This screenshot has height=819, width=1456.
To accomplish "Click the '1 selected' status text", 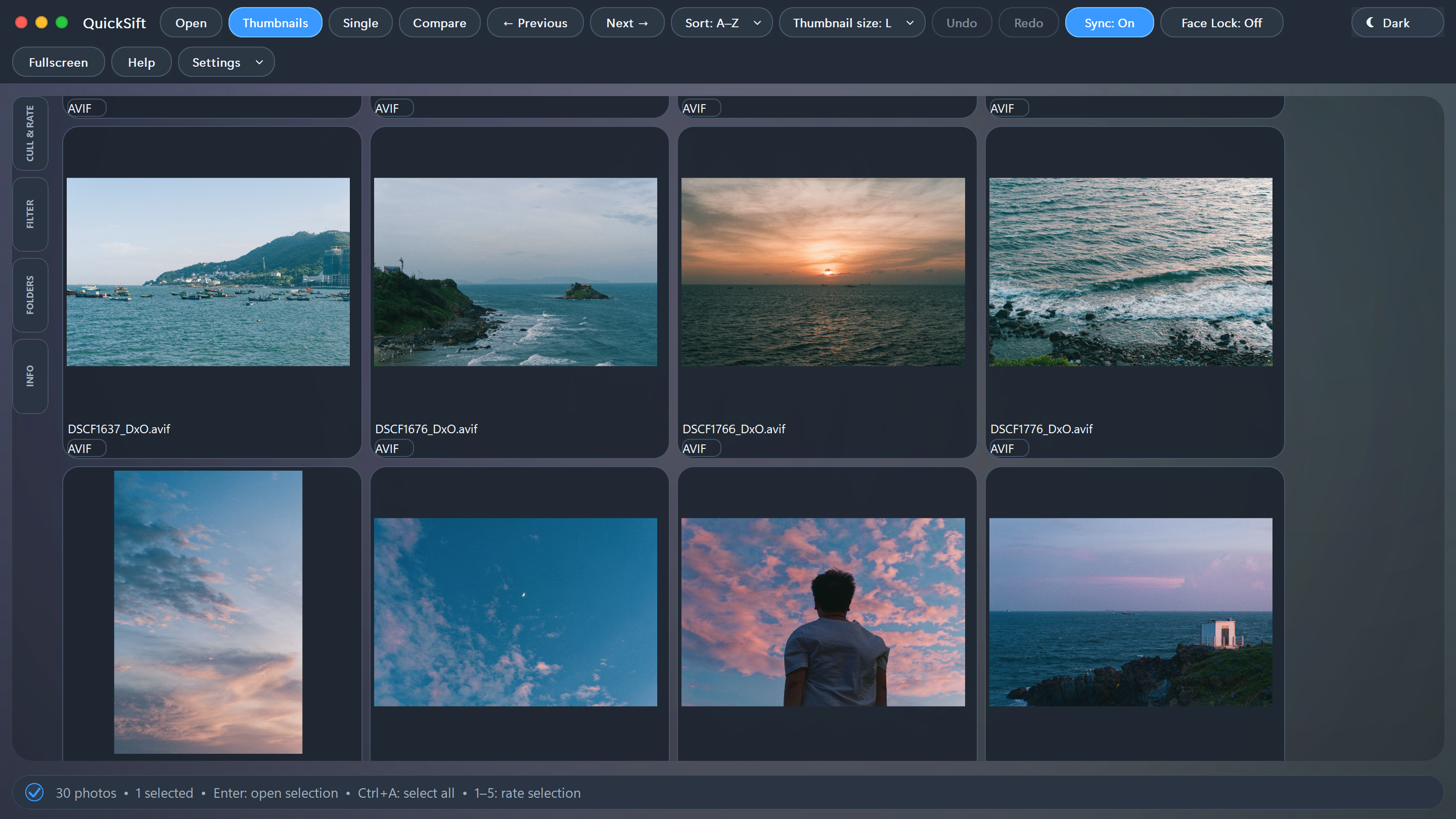I will coord(164,793).
